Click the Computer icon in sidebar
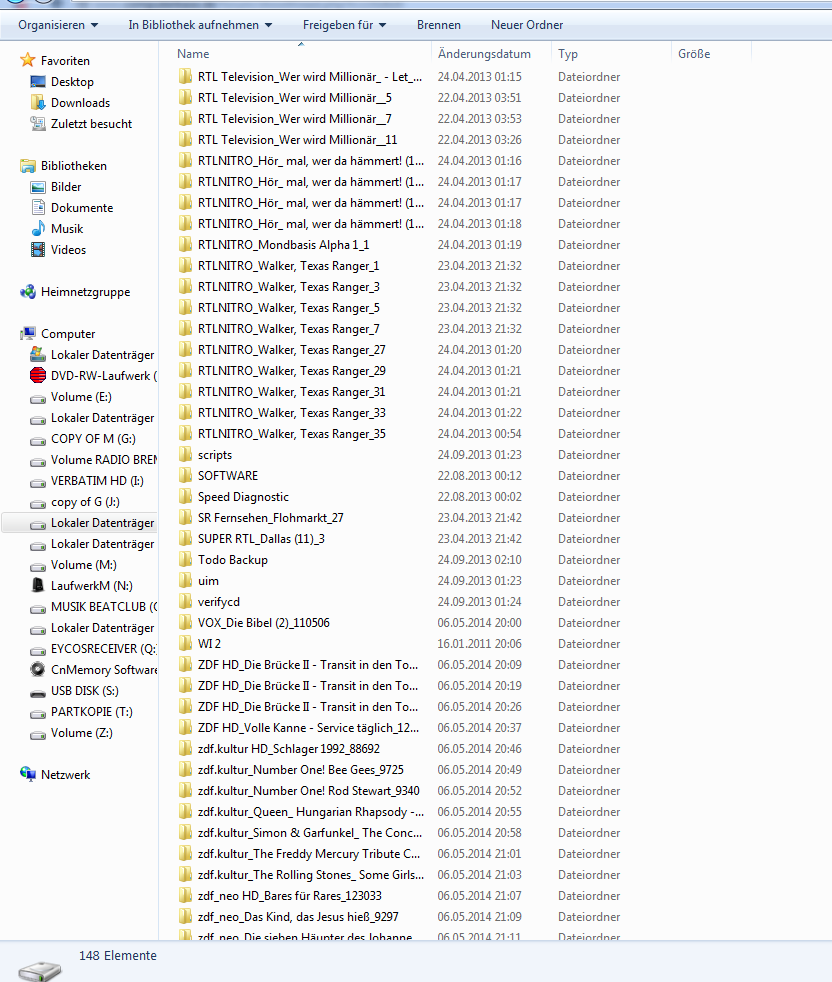 28,334
